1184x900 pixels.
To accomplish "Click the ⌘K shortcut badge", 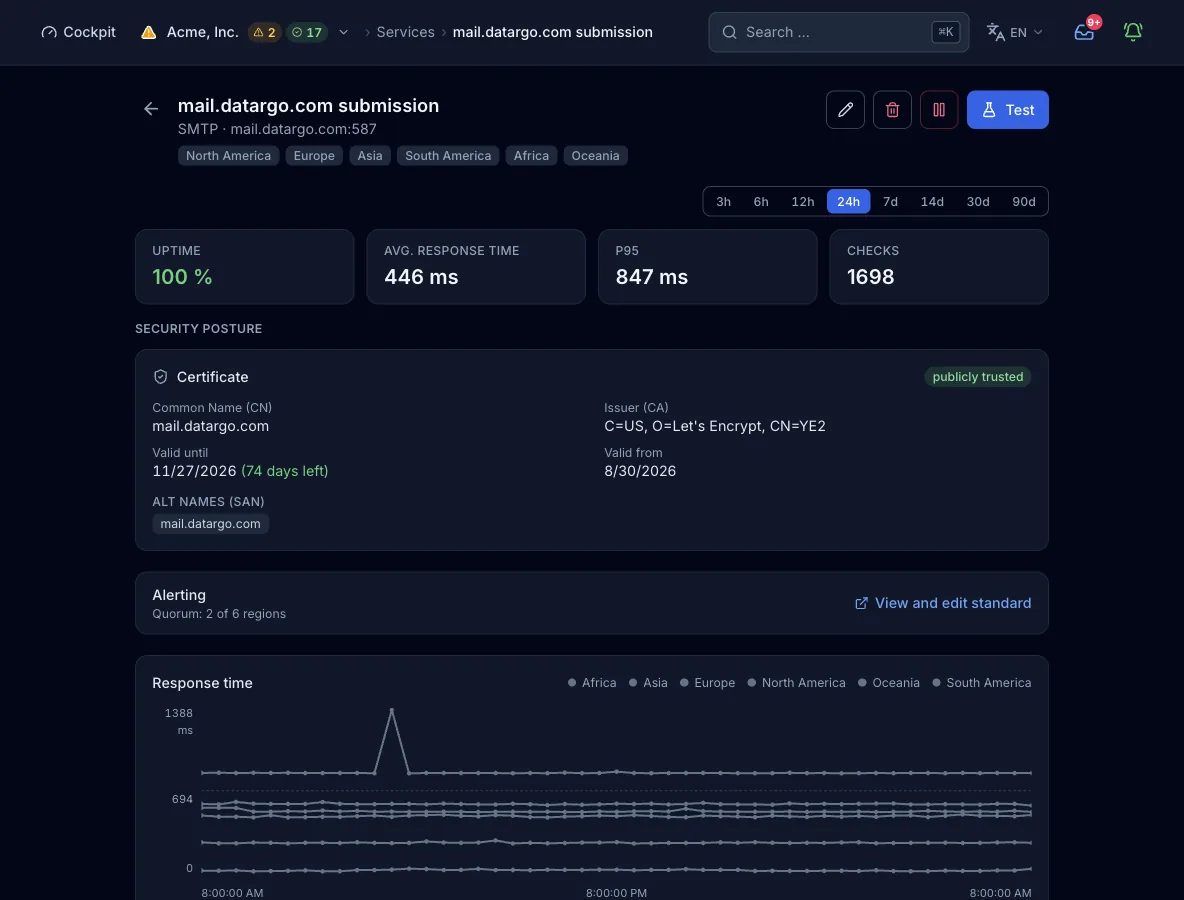I will [x=945, y=32].
